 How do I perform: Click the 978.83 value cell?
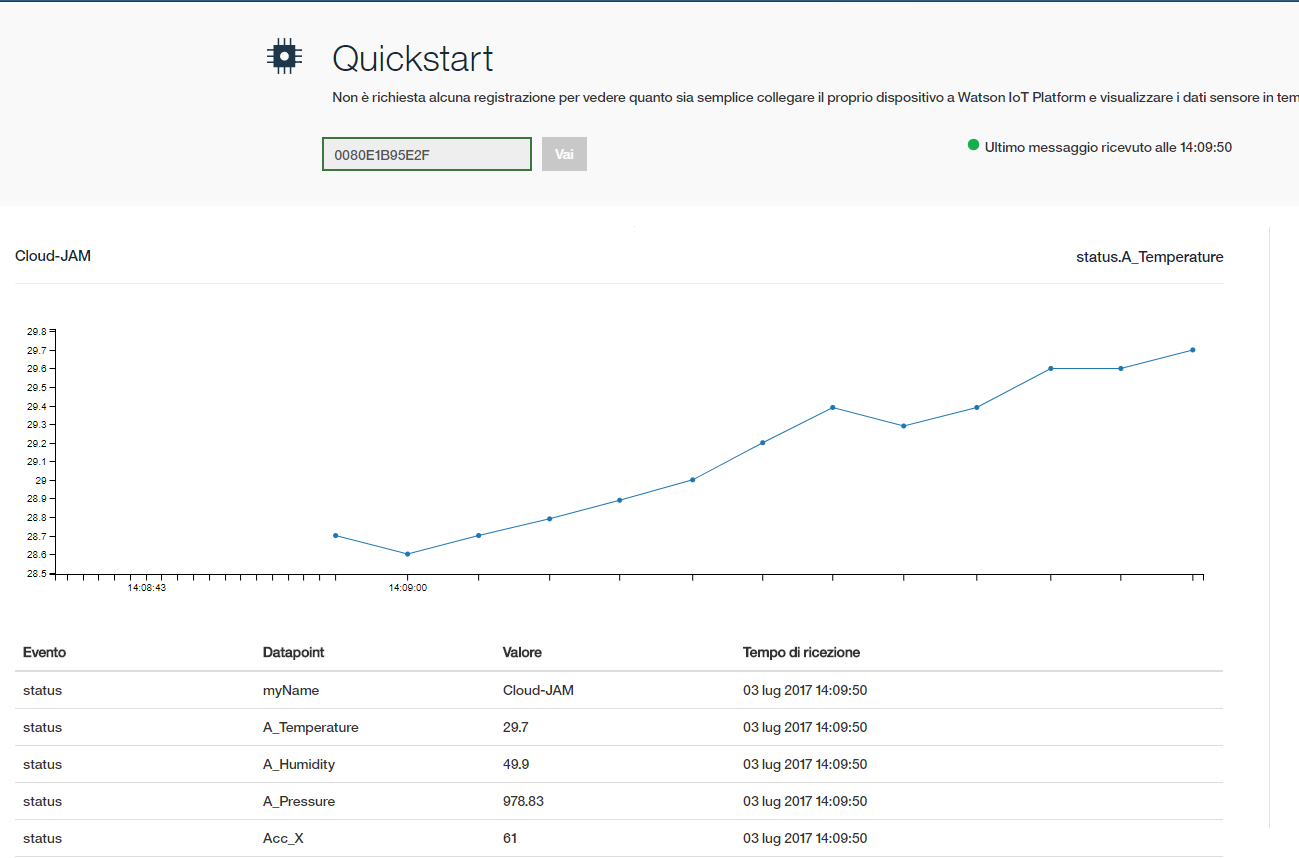click(x=523, y=801)
